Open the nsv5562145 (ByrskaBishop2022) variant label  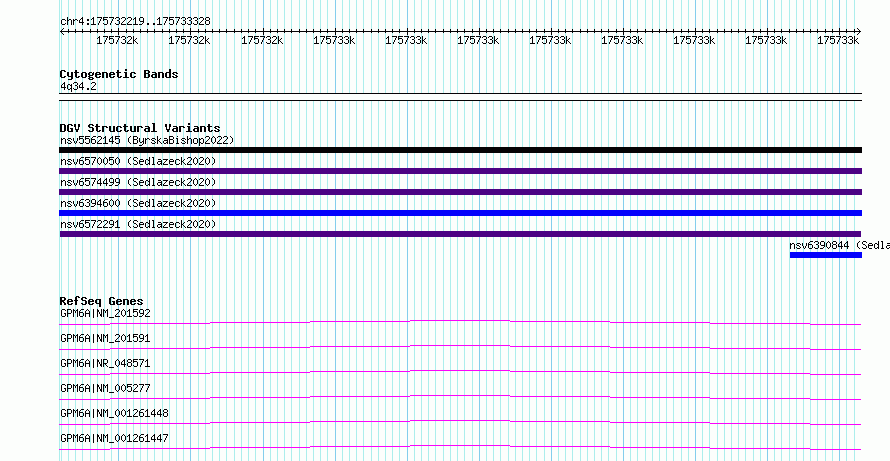147,140
